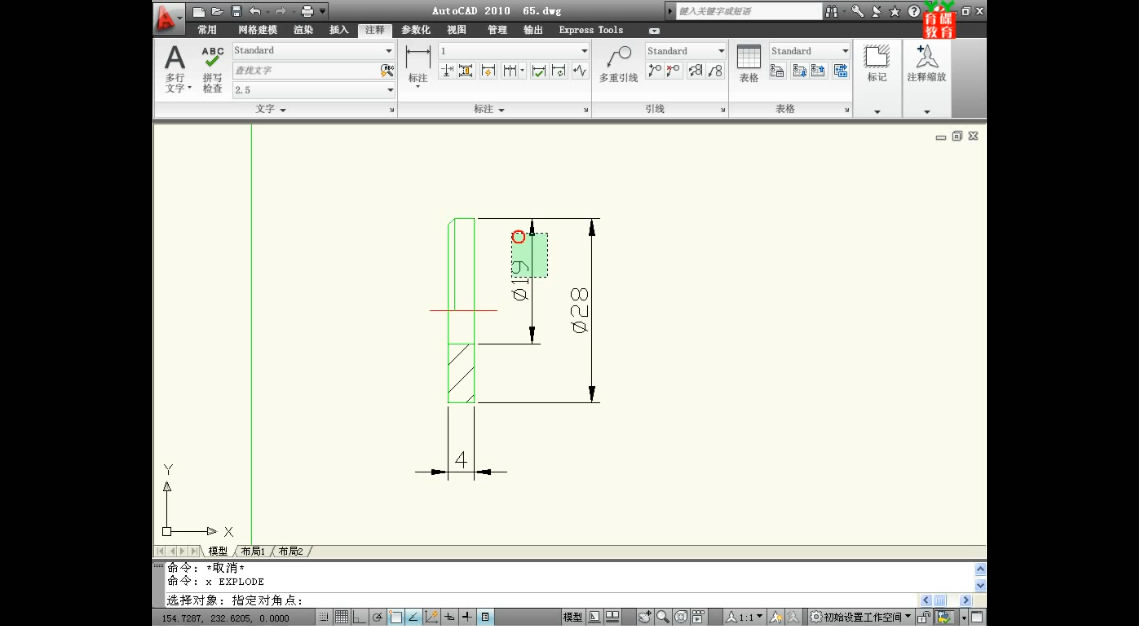Open the text style Standard dropdown
The height and width of the screenshot is (626, 1139).
click(x=313, y=51)
